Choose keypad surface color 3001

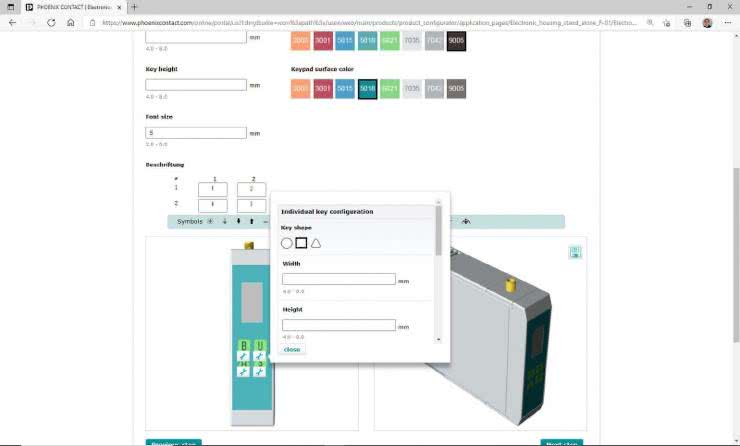pos(322,89)
